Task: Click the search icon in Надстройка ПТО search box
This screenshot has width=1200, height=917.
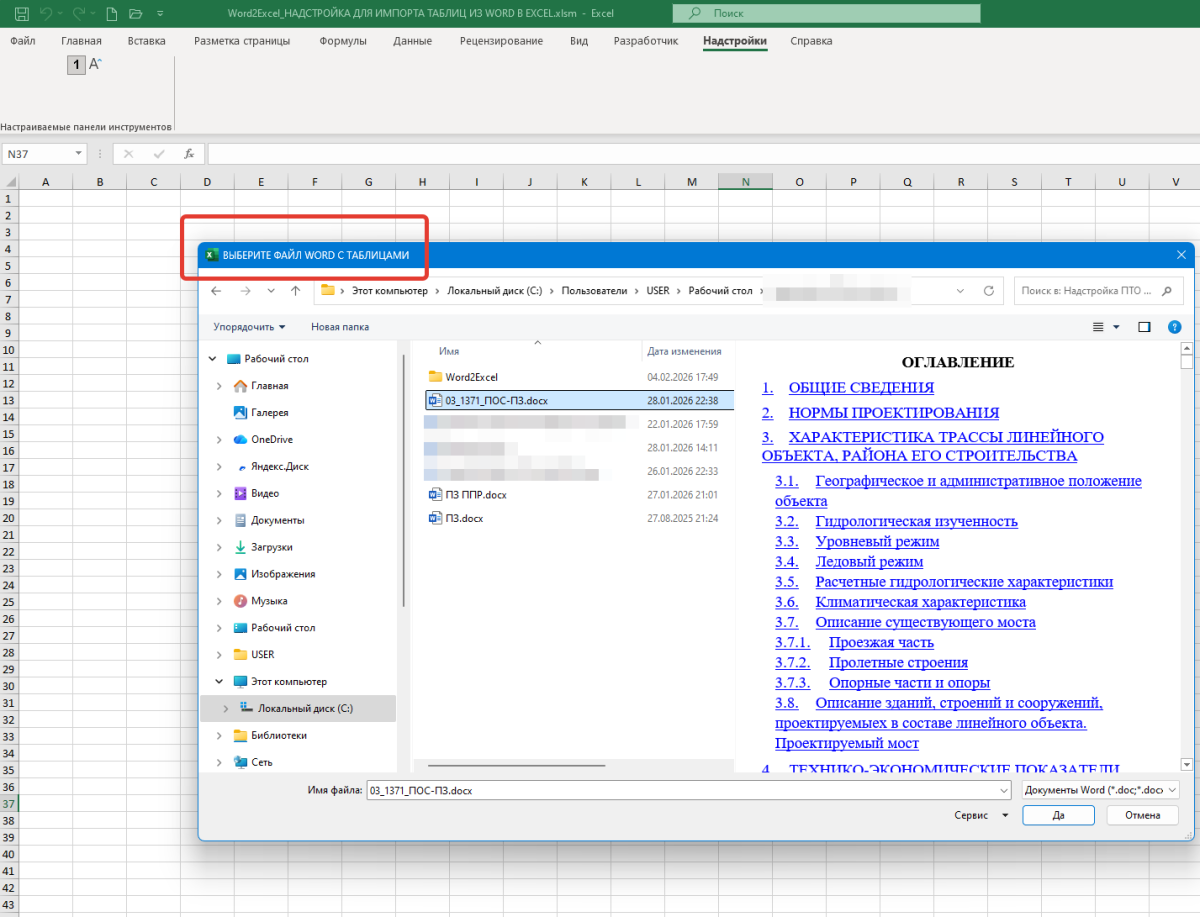Action: [1165, 290]
